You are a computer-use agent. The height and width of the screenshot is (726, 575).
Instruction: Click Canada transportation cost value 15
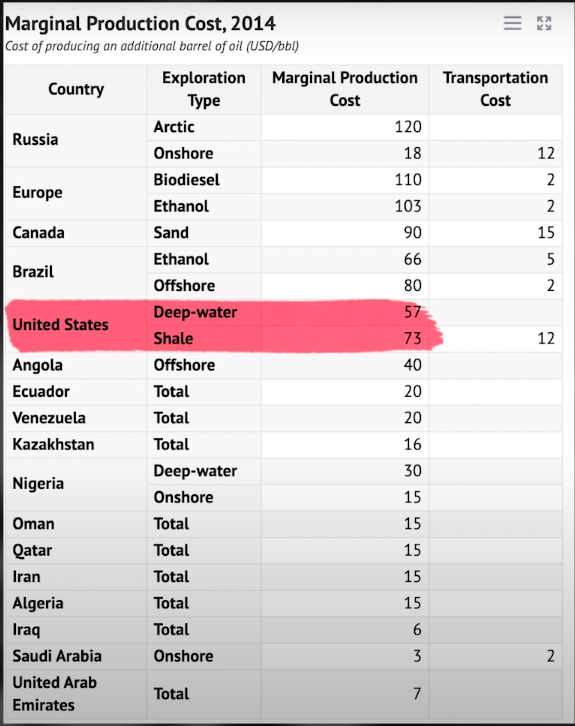click(x=495, y=233)
